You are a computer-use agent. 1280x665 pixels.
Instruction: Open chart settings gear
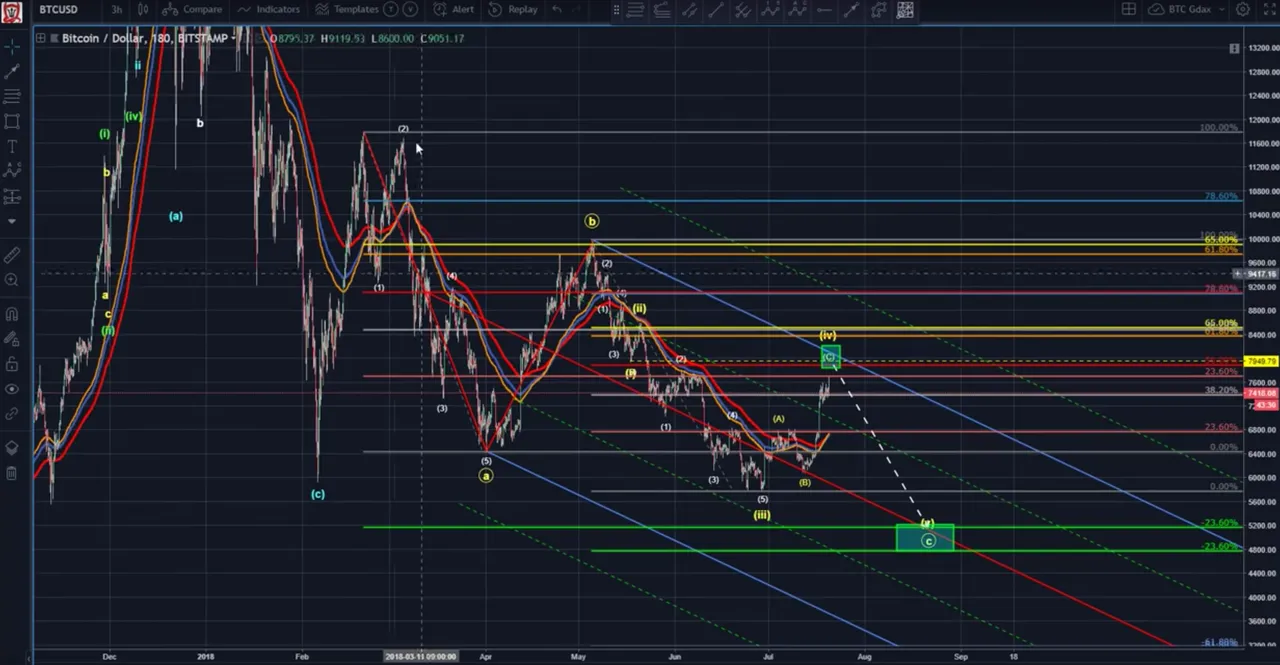pyautogui.click(x=1243, y=9)
